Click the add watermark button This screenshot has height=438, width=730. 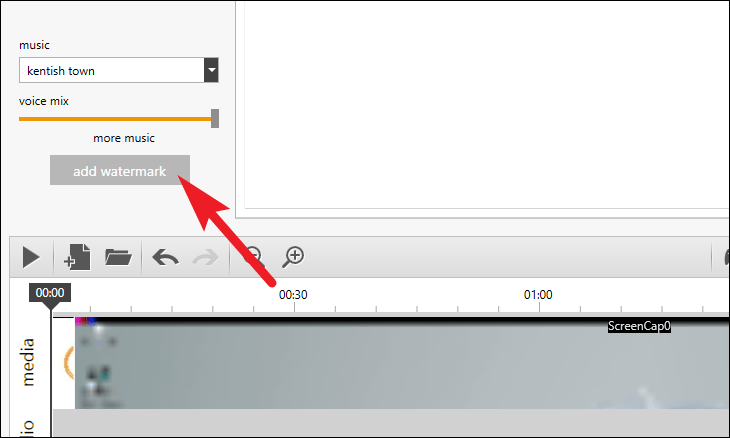pos(120,170)
